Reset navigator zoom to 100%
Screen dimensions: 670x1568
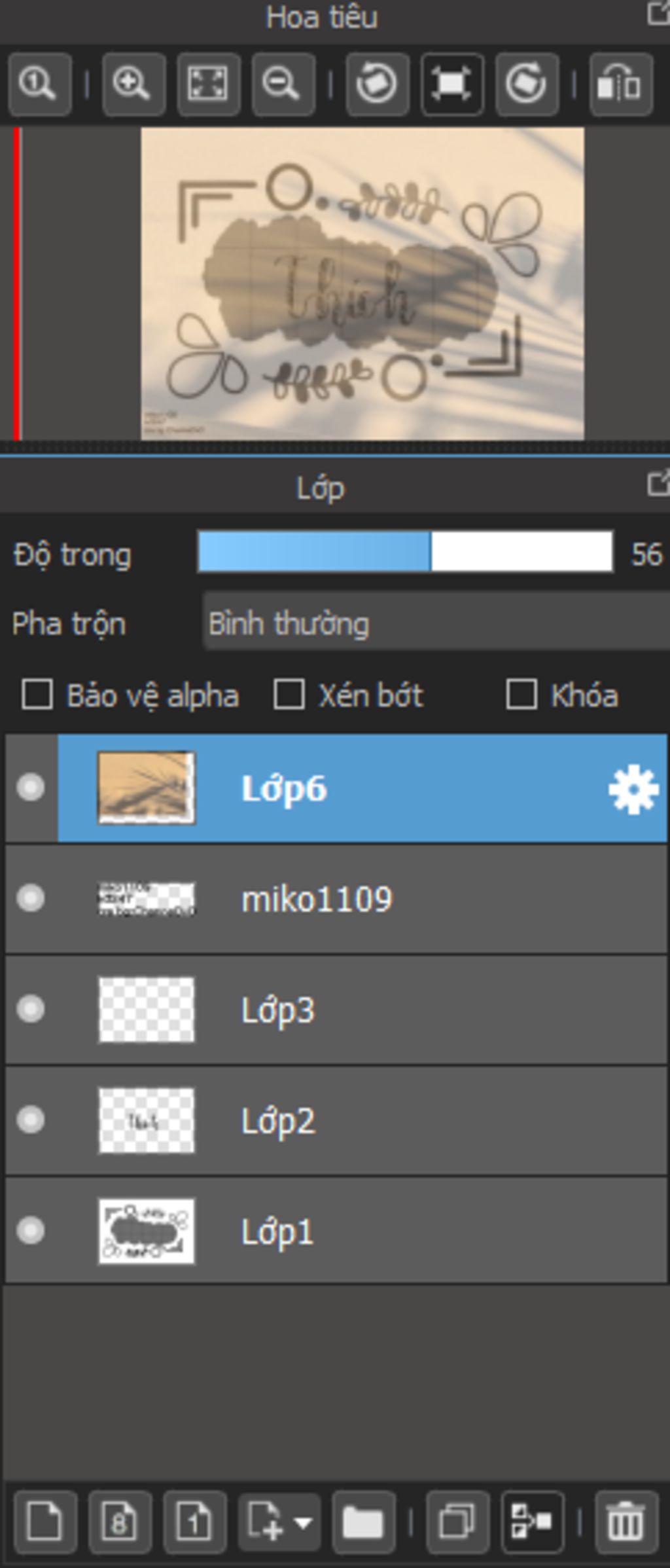tap(39, 85)
